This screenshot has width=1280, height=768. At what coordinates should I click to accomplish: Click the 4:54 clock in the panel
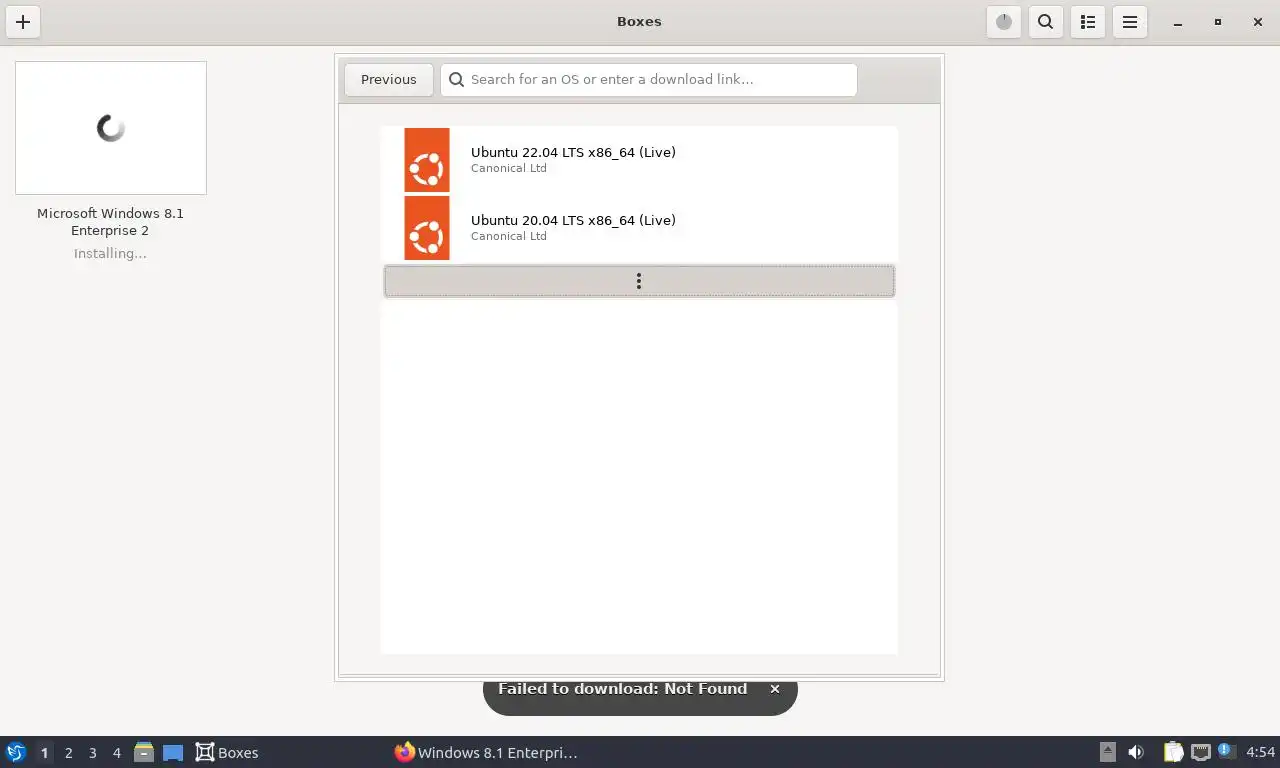pyautogui.click(x=1261, y=752)
